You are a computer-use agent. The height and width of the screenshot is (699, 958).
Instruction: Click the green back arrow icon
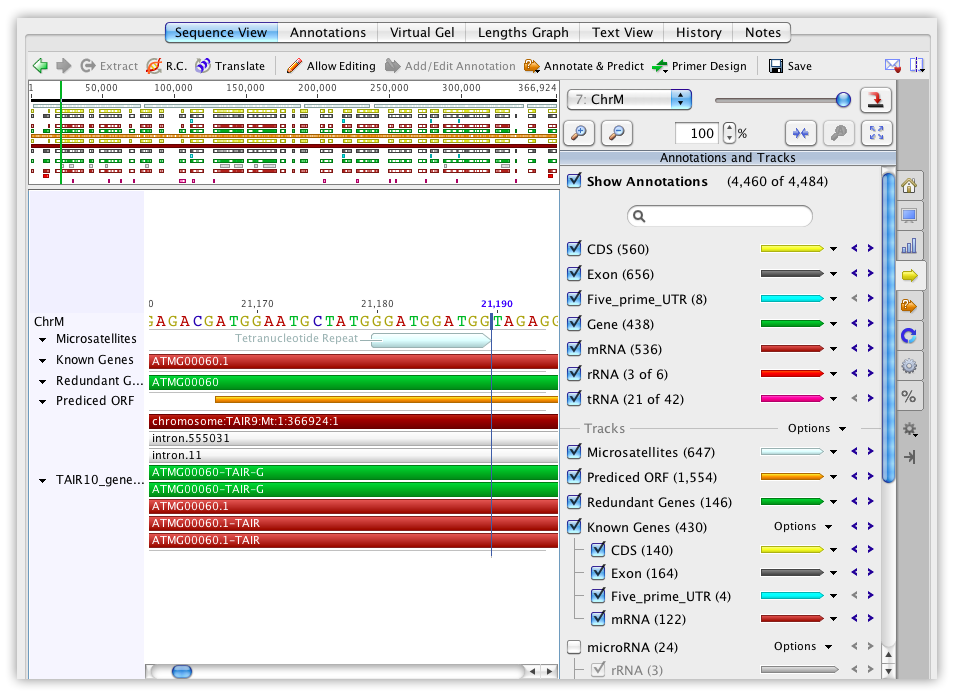[x=40, y=65]
